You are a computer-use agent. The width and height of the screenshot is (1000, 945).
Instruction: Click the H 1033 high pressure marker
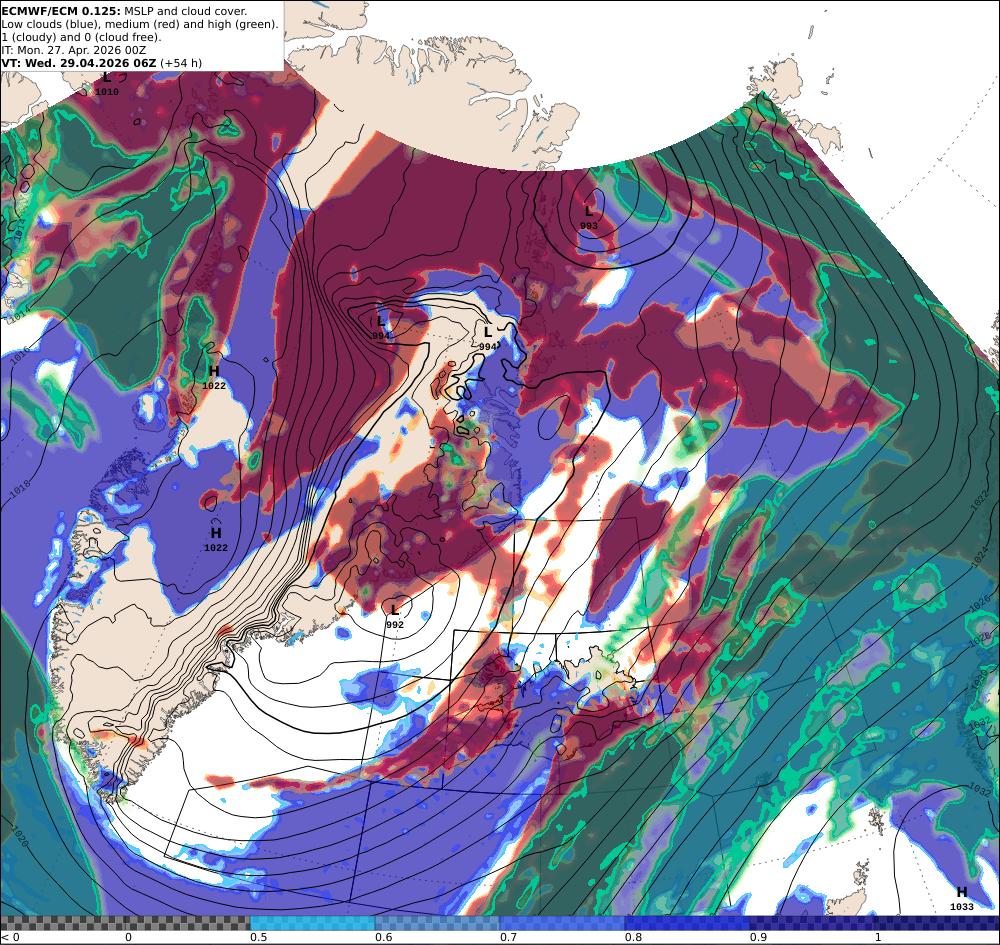[x=962, y=898]
